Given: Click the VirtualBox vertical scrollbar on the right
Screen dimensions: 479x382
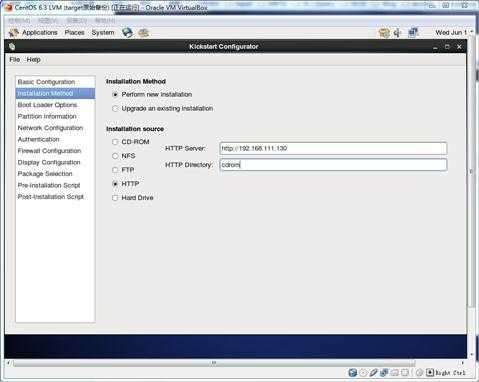Looking at the screenshot, I should coord(471,172).
